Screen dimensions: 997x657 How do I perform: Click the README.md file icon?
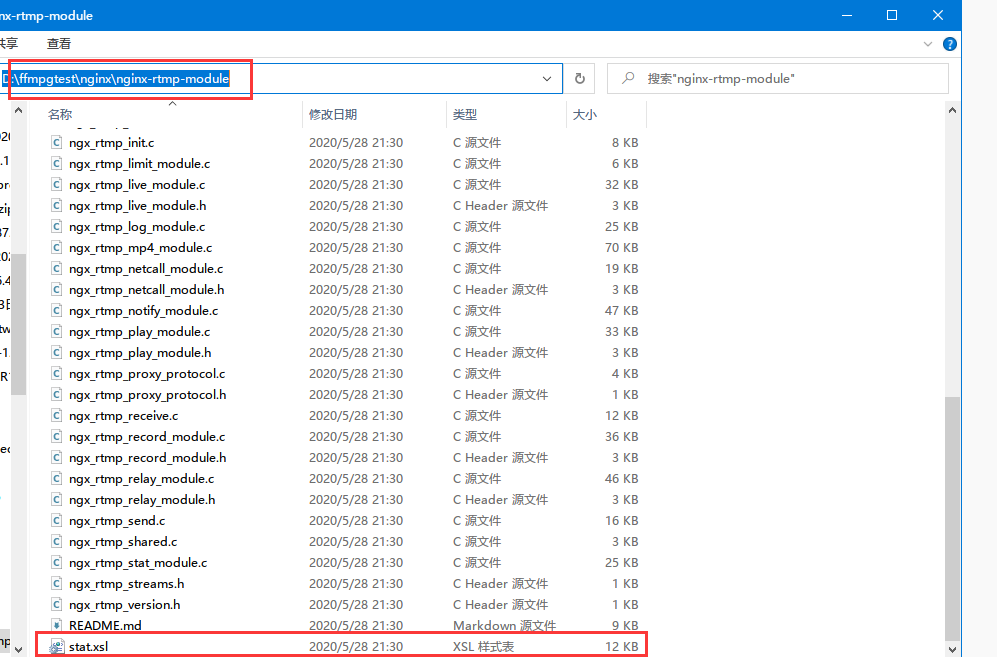pos(57,625)
